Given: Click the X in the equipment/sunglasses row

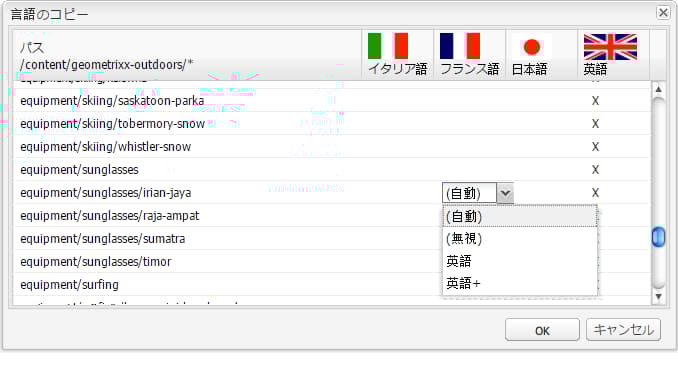Looking at the screenshot, I should click(595, 169).
